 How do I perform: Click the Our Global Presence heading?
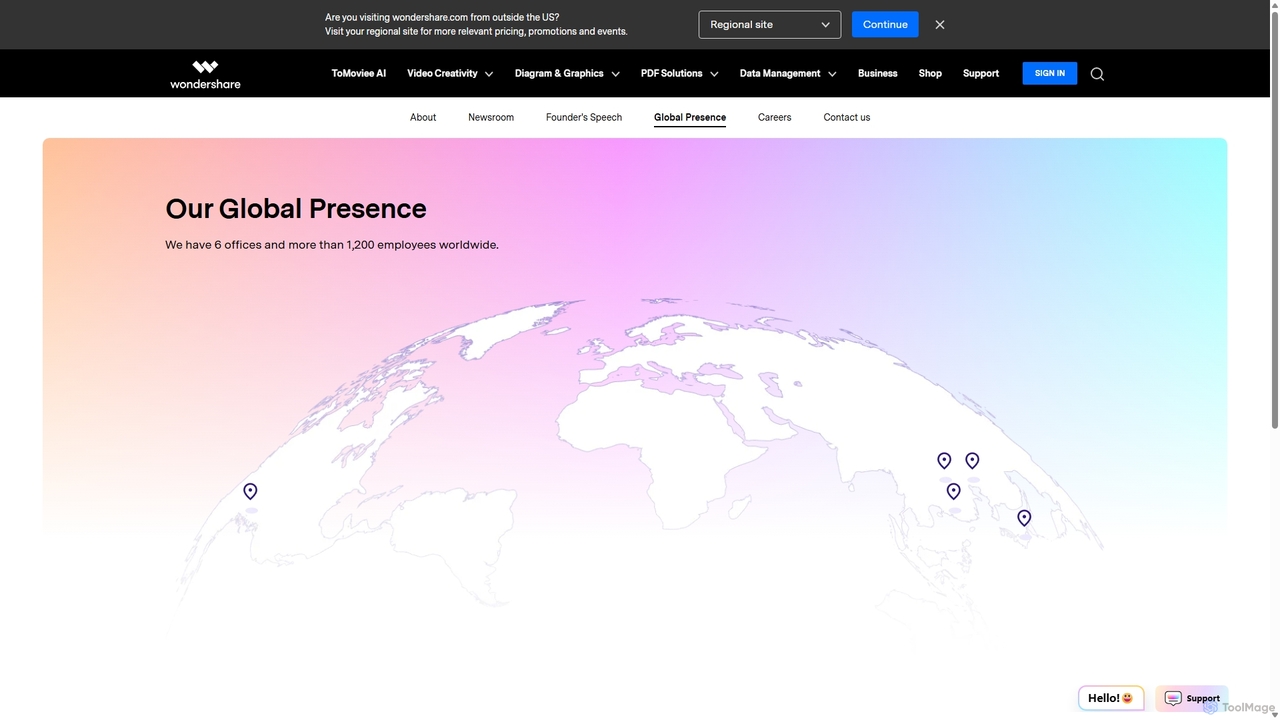296,208
